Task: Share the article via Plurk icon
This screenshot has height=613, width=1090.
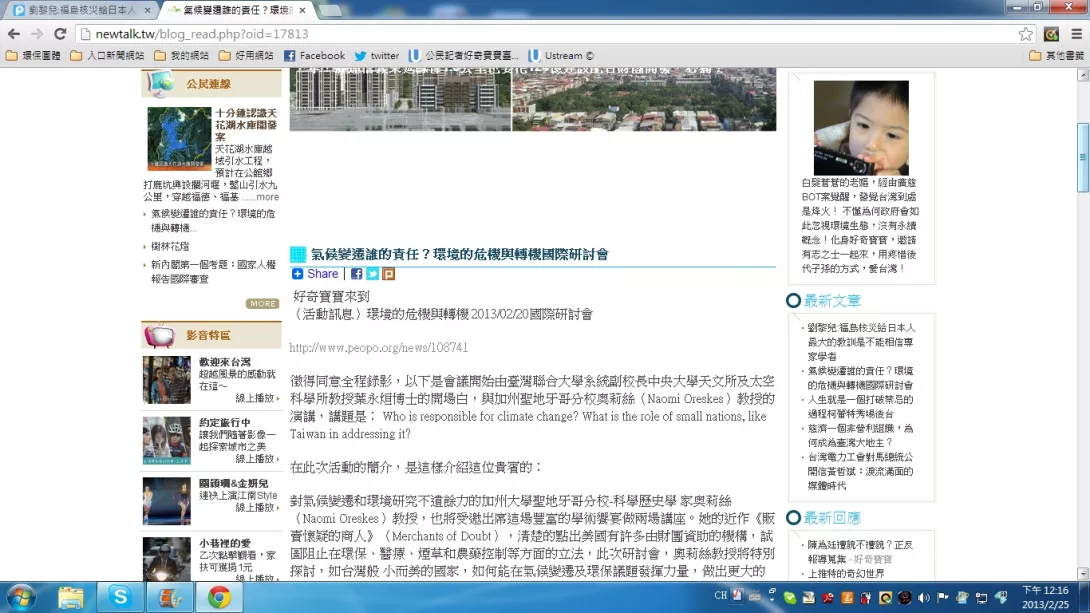Action: tap(389, 274)
